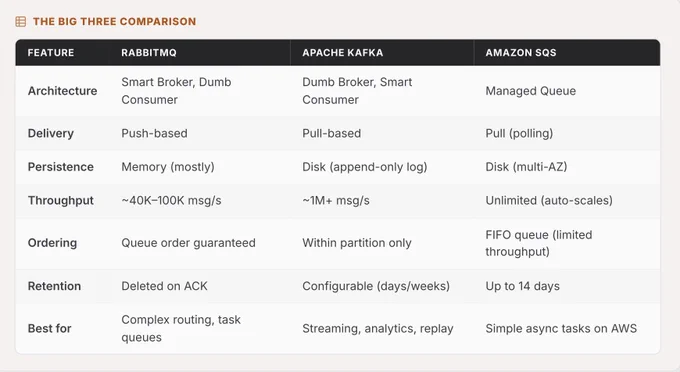The height and width of the screenshot is (372, 680).
Task: Click the 'Push-based' cell
Action: point(154,133)
